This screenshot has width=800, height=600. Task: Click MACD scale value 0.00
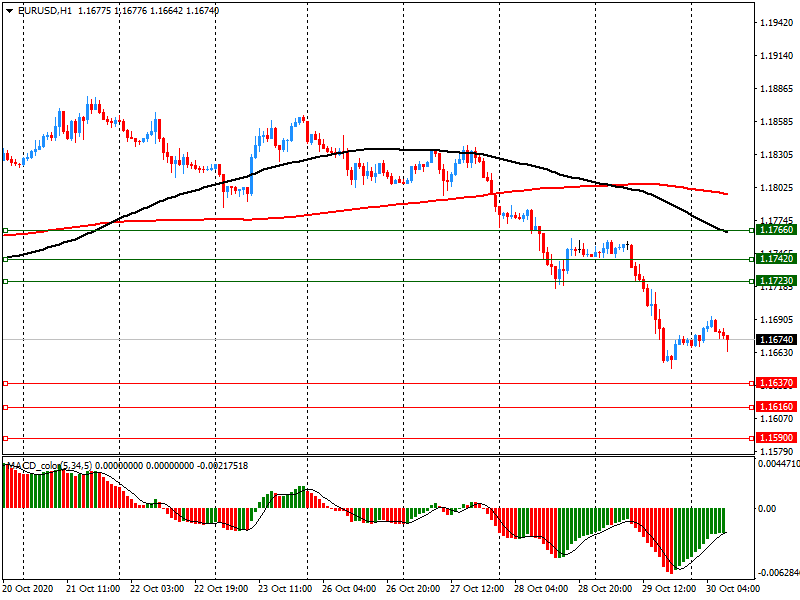[x=767, y=509]
